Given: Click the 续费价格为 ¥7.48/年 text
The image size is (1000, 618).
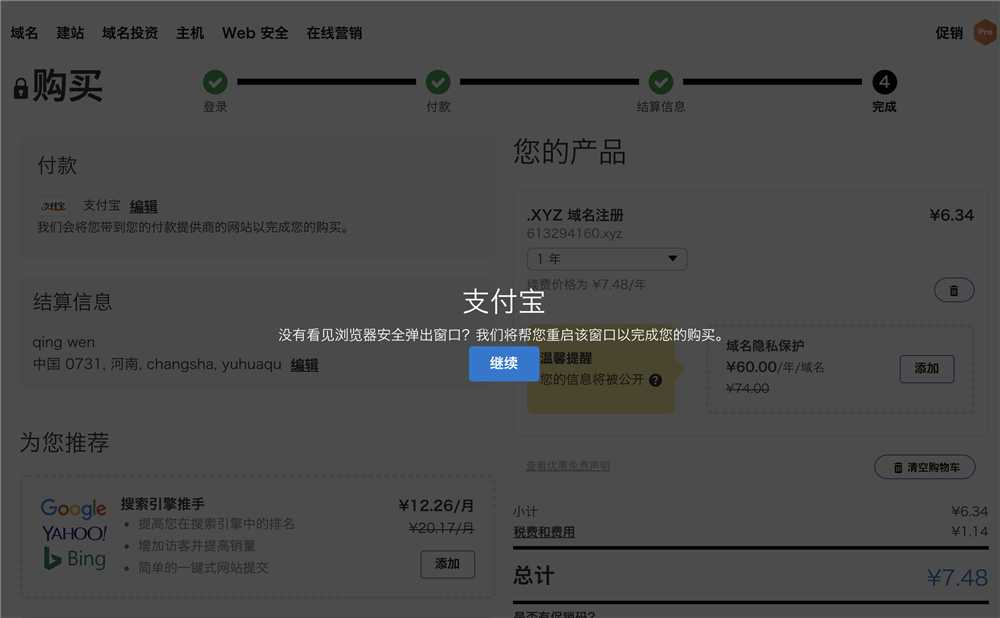Looking at the screenshot, I should click(x=586, y=284).
